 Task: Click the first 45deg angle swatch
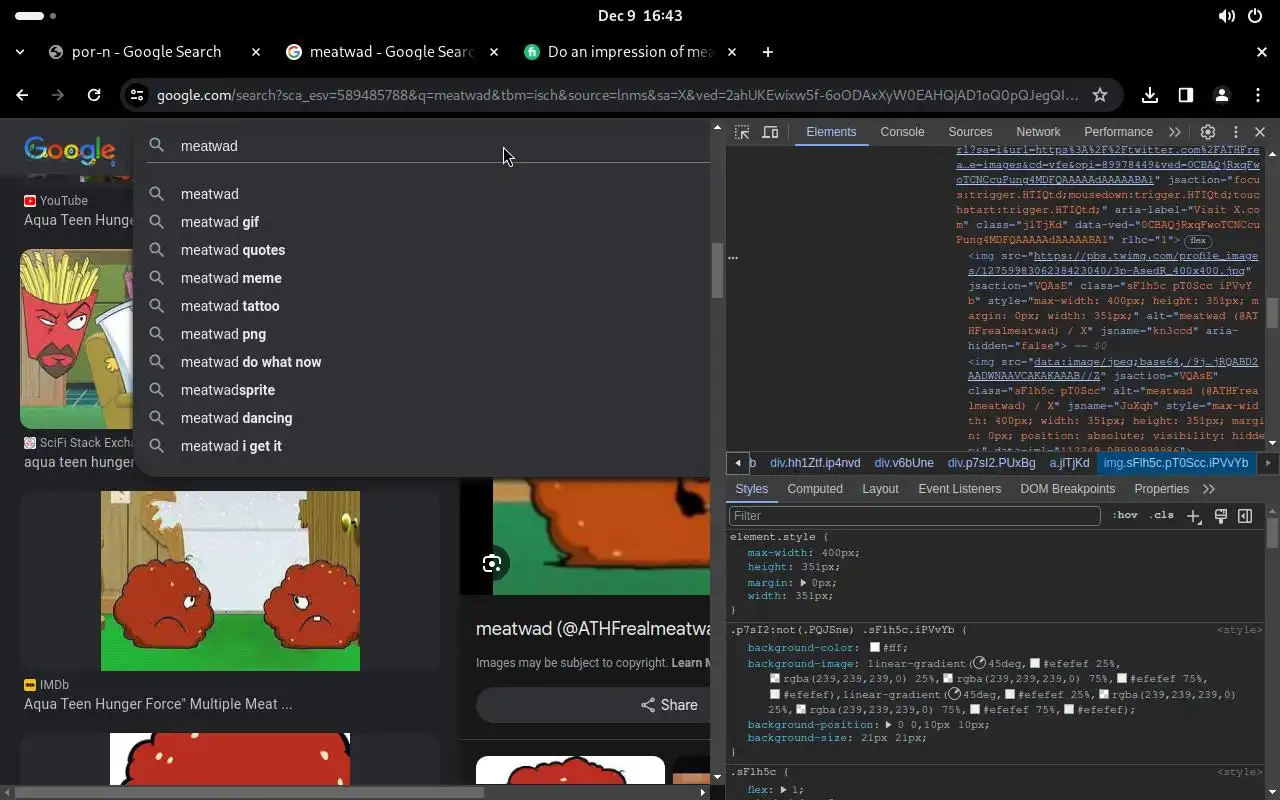pyautogui.click(x=979, y=663)
